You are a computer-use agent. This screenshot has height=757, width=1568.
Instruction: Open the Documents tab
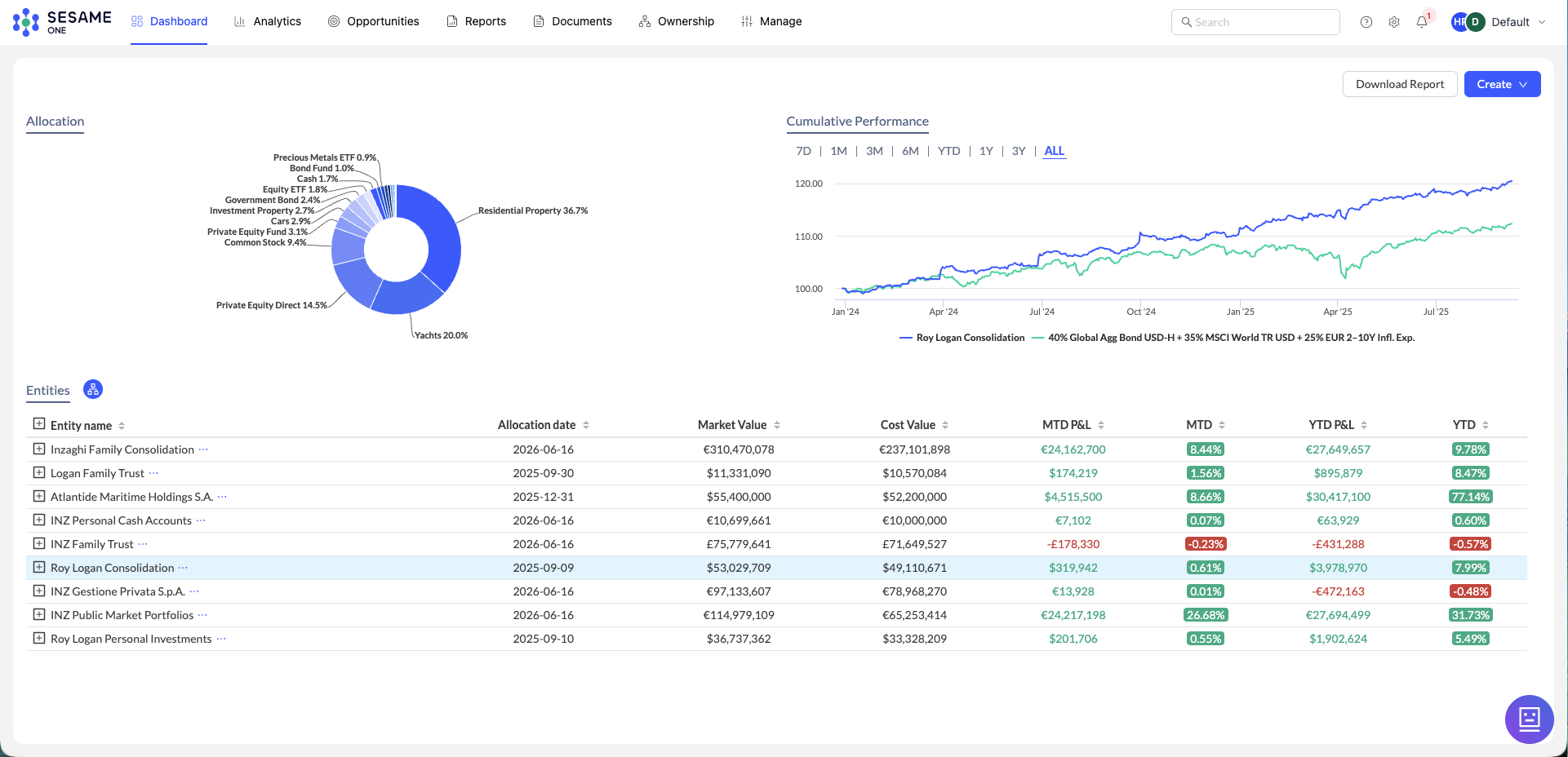[572, 21]
